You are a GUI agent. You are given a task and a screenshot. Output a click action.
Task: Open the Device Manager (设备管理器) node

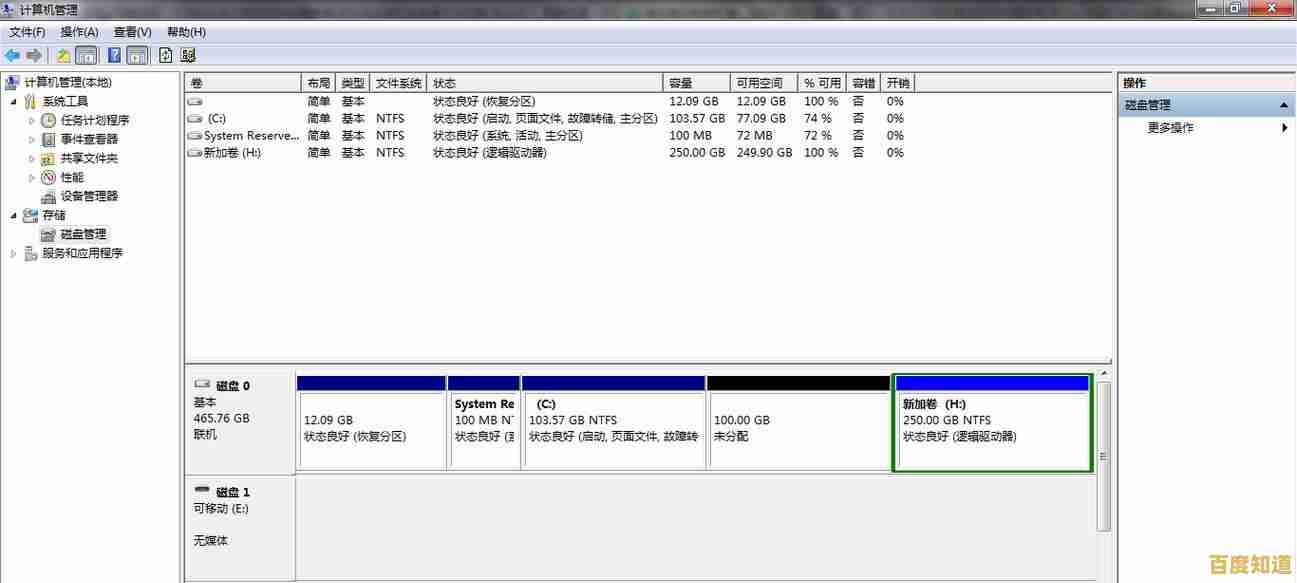89,196
